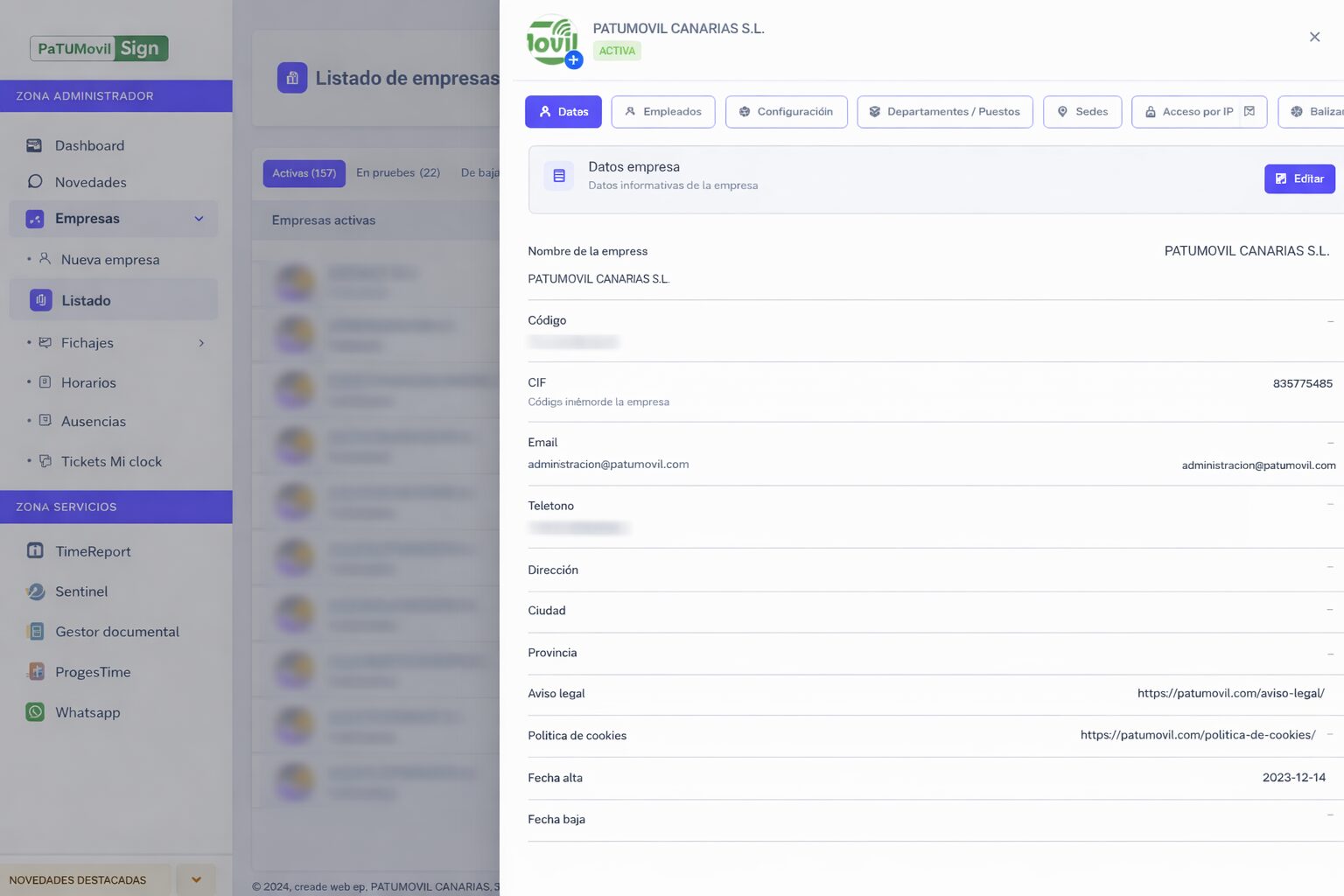Click the ProgesTime icon

35,672
